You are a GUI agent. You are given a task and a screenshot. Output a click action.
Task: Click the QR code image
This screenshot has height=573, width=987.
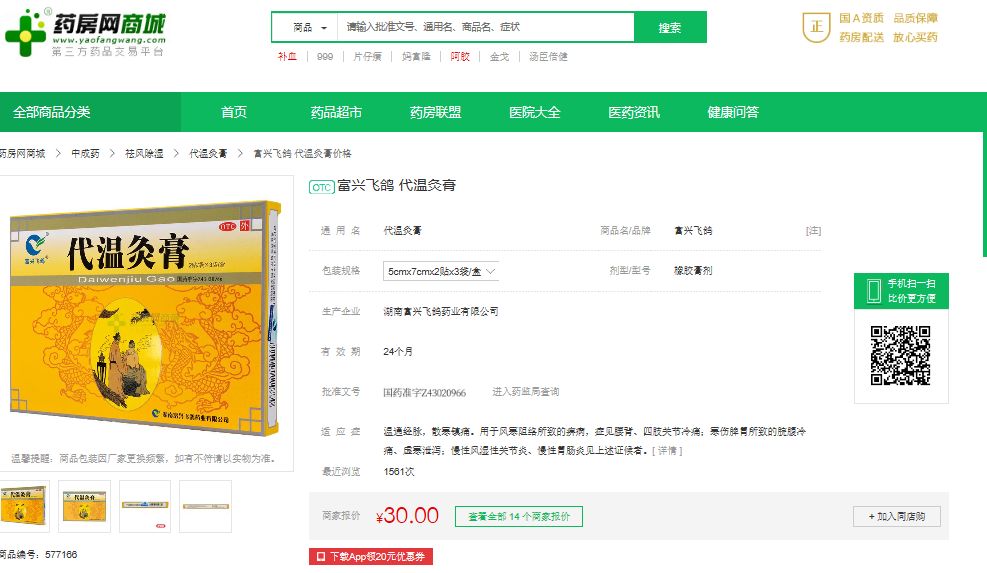(x=901, y=355)
